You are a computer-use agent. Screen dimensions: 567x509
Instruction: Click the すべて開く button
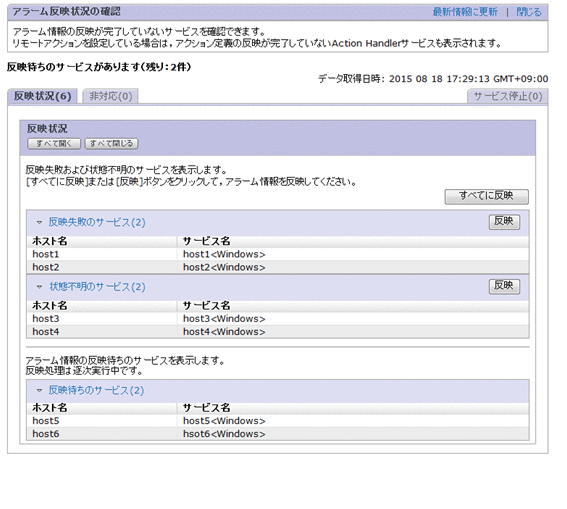point(54,144)
